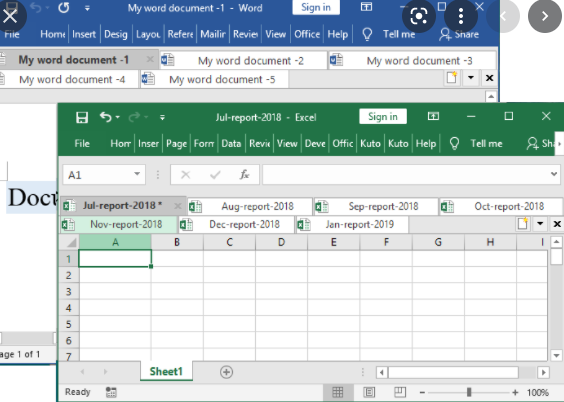Click the Tell me lightbulb in Excel

[x=454, y=143]
